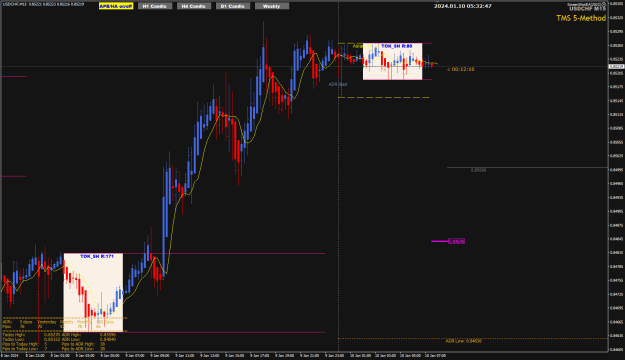
Task: Click the USDCHF M15 symbol label top right
Action: [587, 9]
